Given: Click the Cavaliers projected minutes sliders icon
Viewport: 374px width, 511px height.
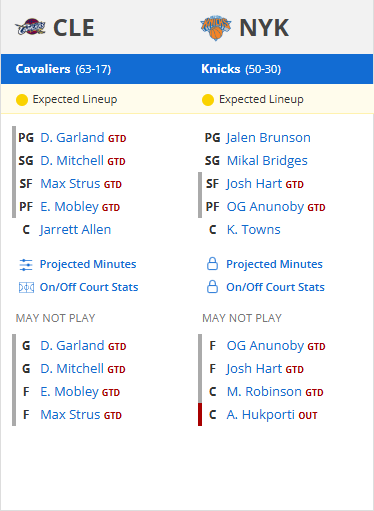Looking at the screenshot, I should pos(26,265).
